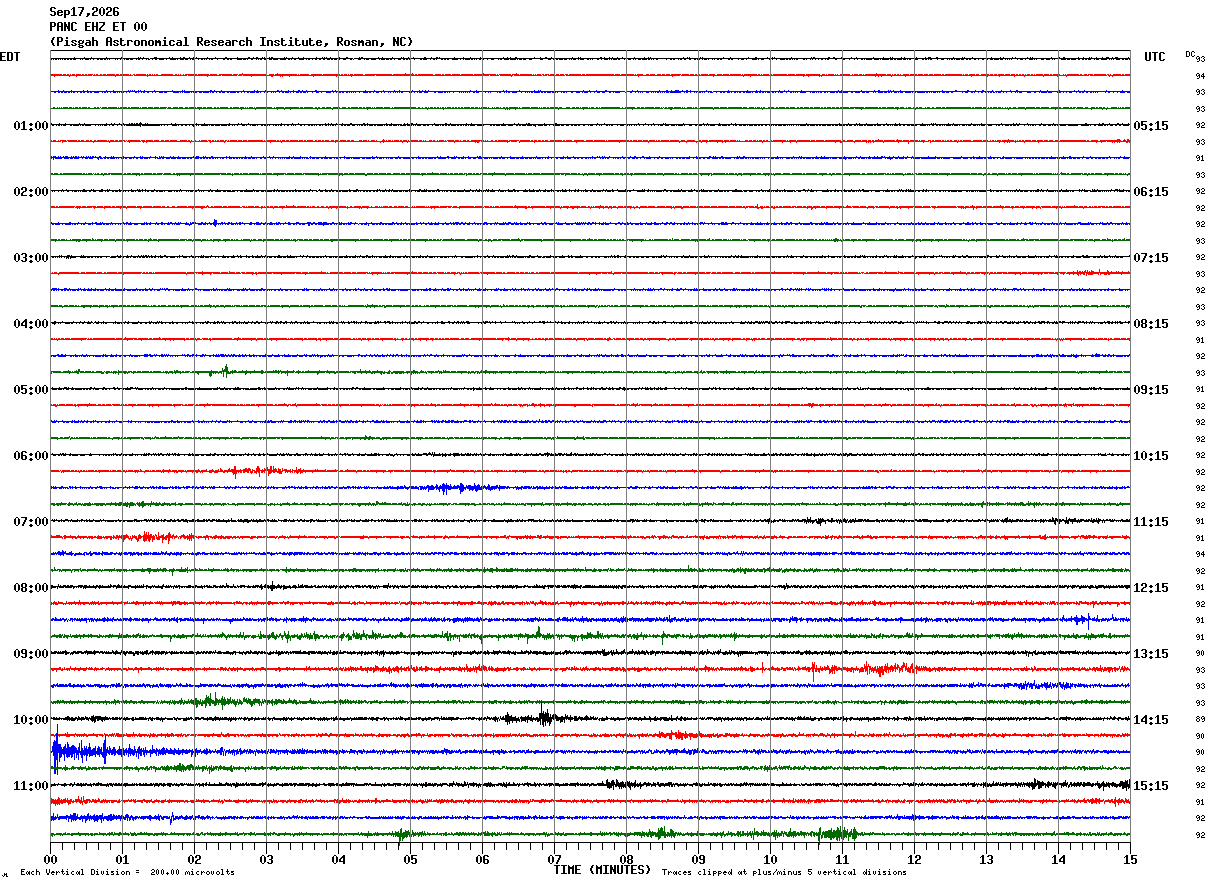Click the PANC EHZ ET 00 station code
The height and width of the screenshot is (886, 1210).
click(98, 27)
